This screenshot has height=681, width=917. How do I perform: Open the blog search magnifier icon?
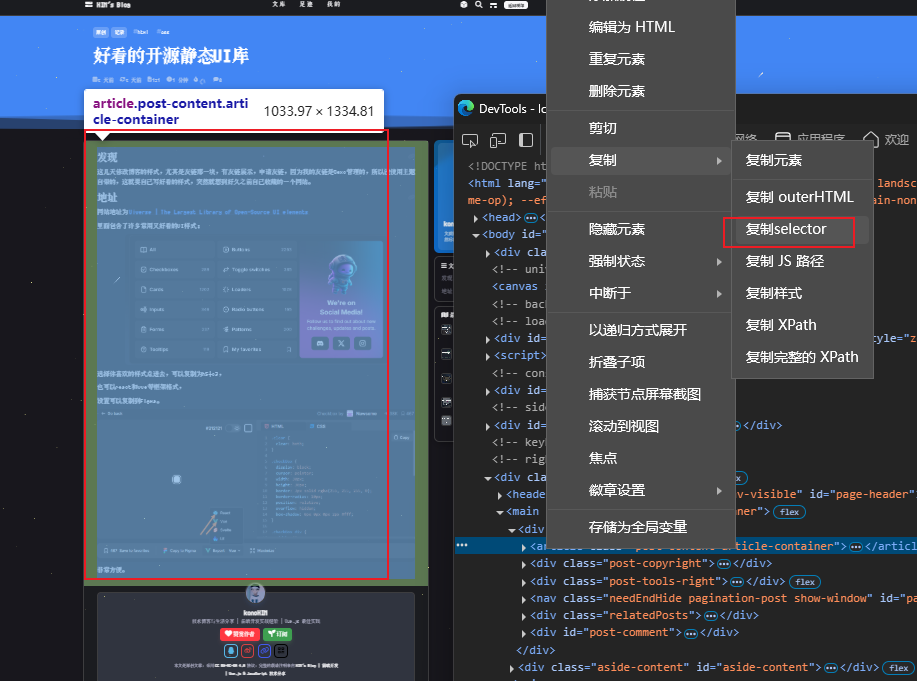[x=478, y=5]
